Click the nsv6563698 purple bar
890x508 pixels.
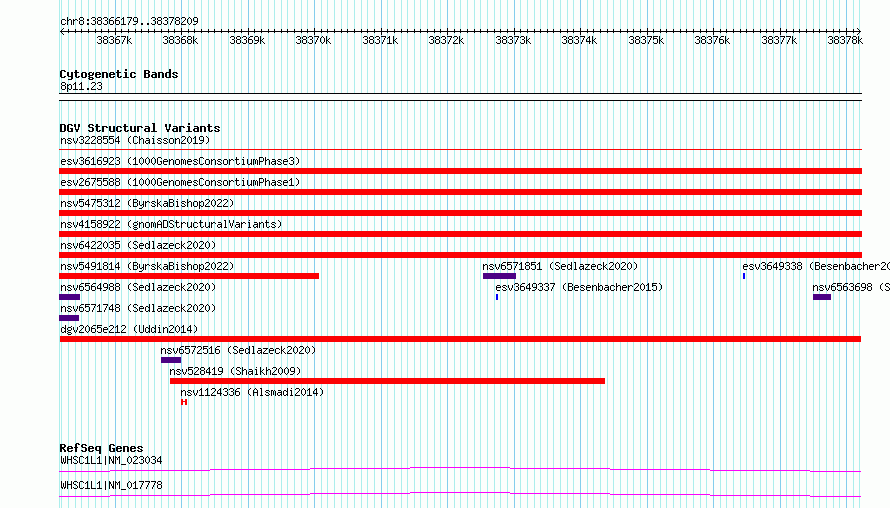pos(822,297)
